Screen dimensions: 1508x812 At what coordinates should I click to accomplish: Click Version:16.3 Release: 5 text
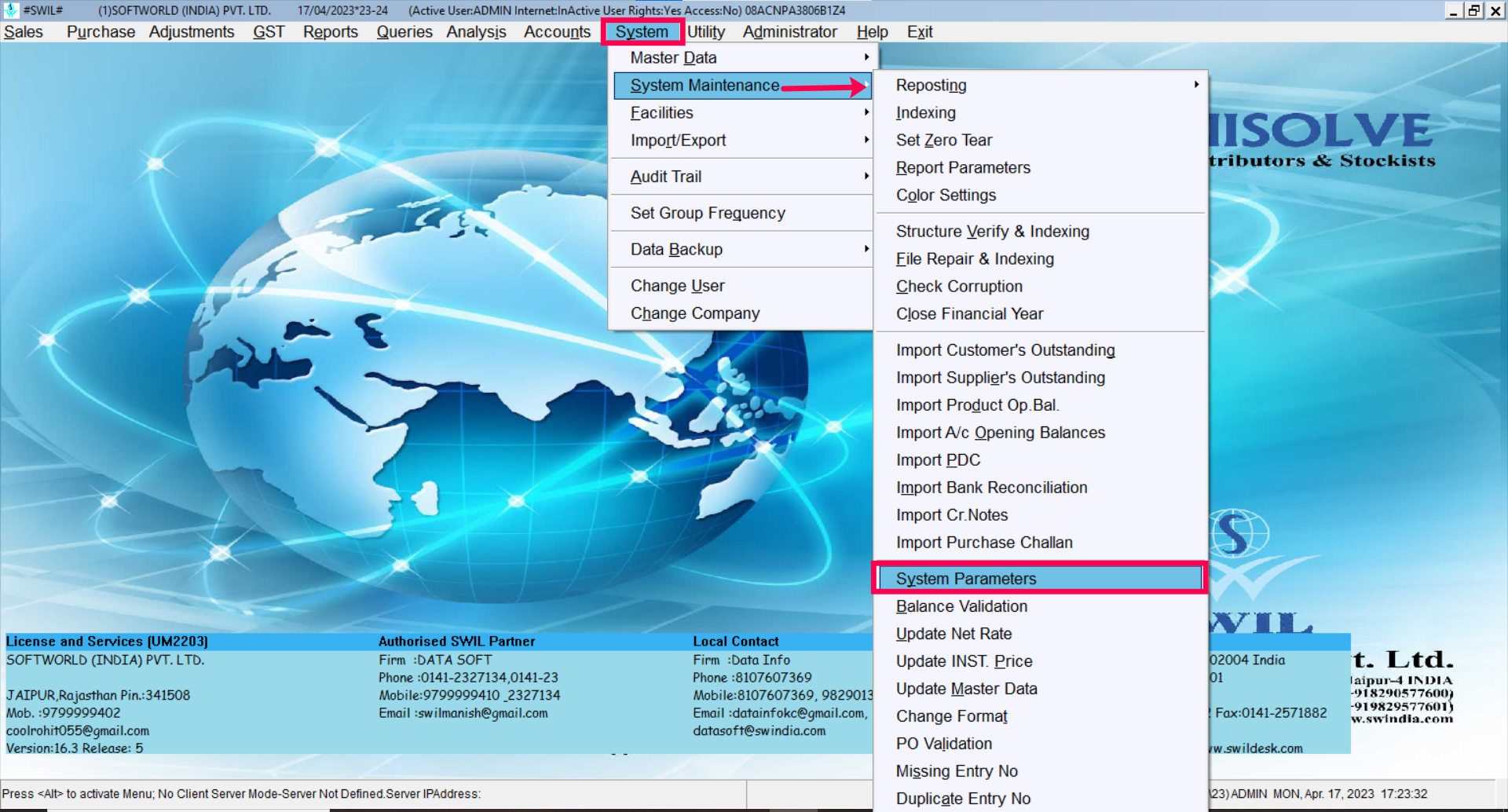[75, 748]
